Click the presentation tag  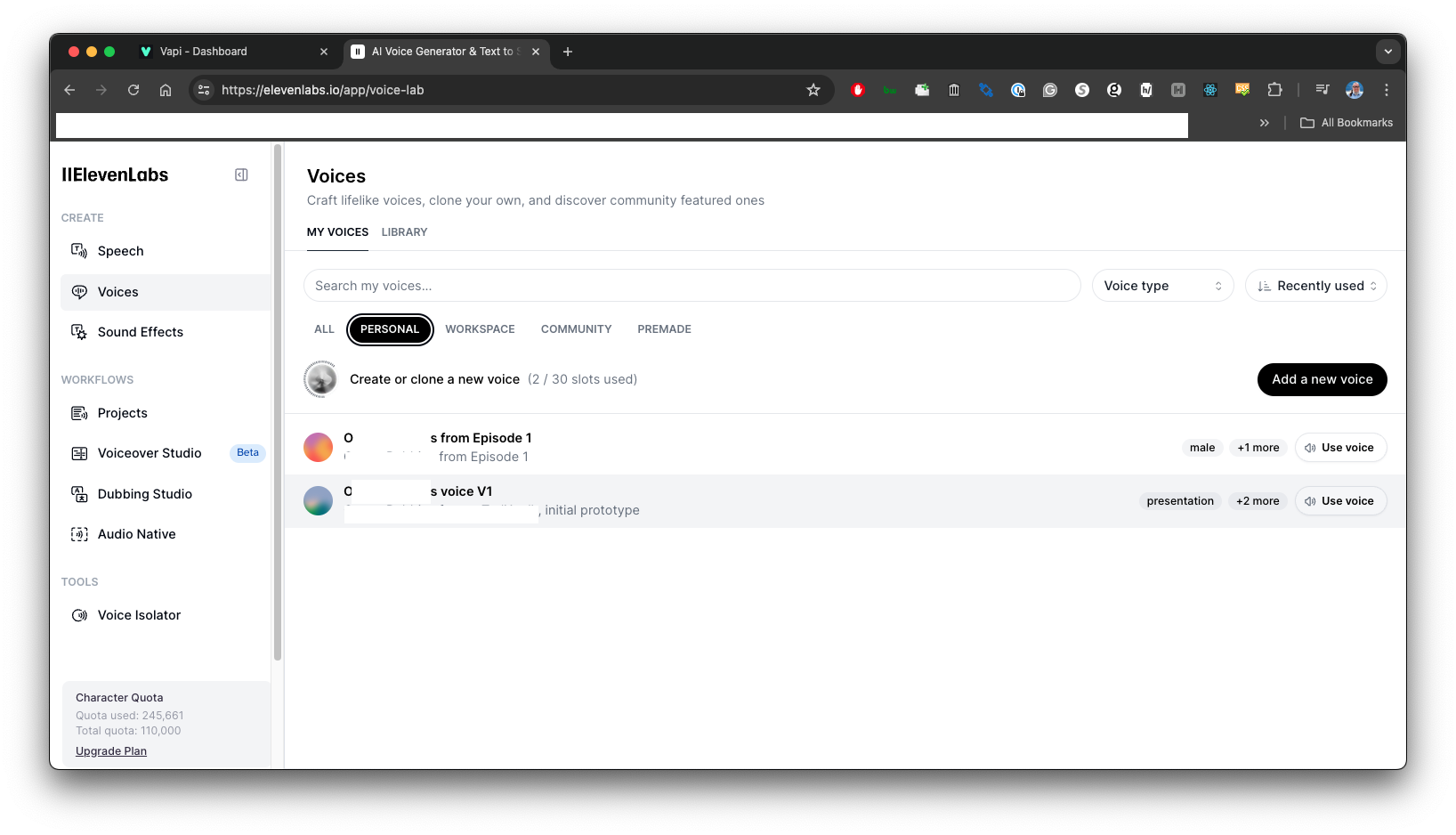coord(1180,501)
